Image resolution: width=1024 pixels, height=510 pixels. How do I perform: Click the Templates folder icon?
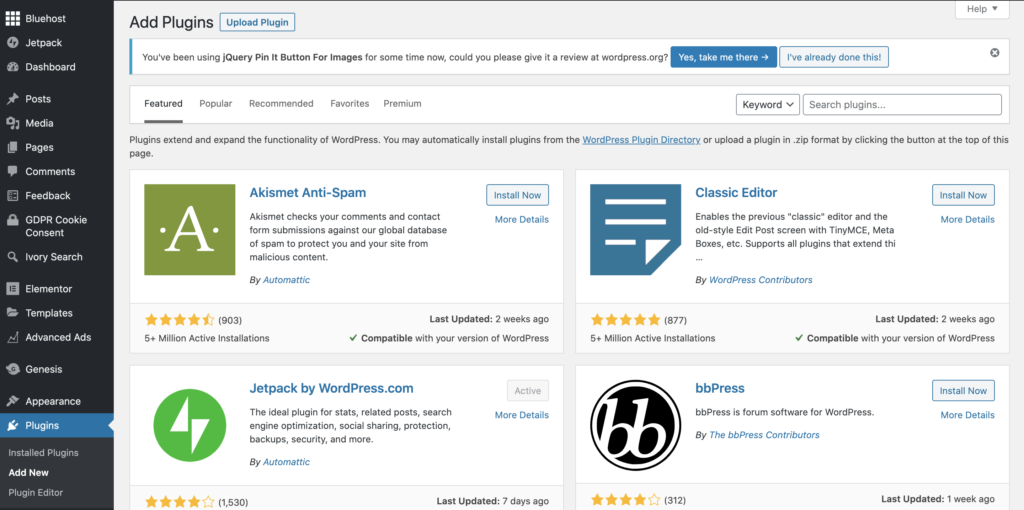point(12,313)
